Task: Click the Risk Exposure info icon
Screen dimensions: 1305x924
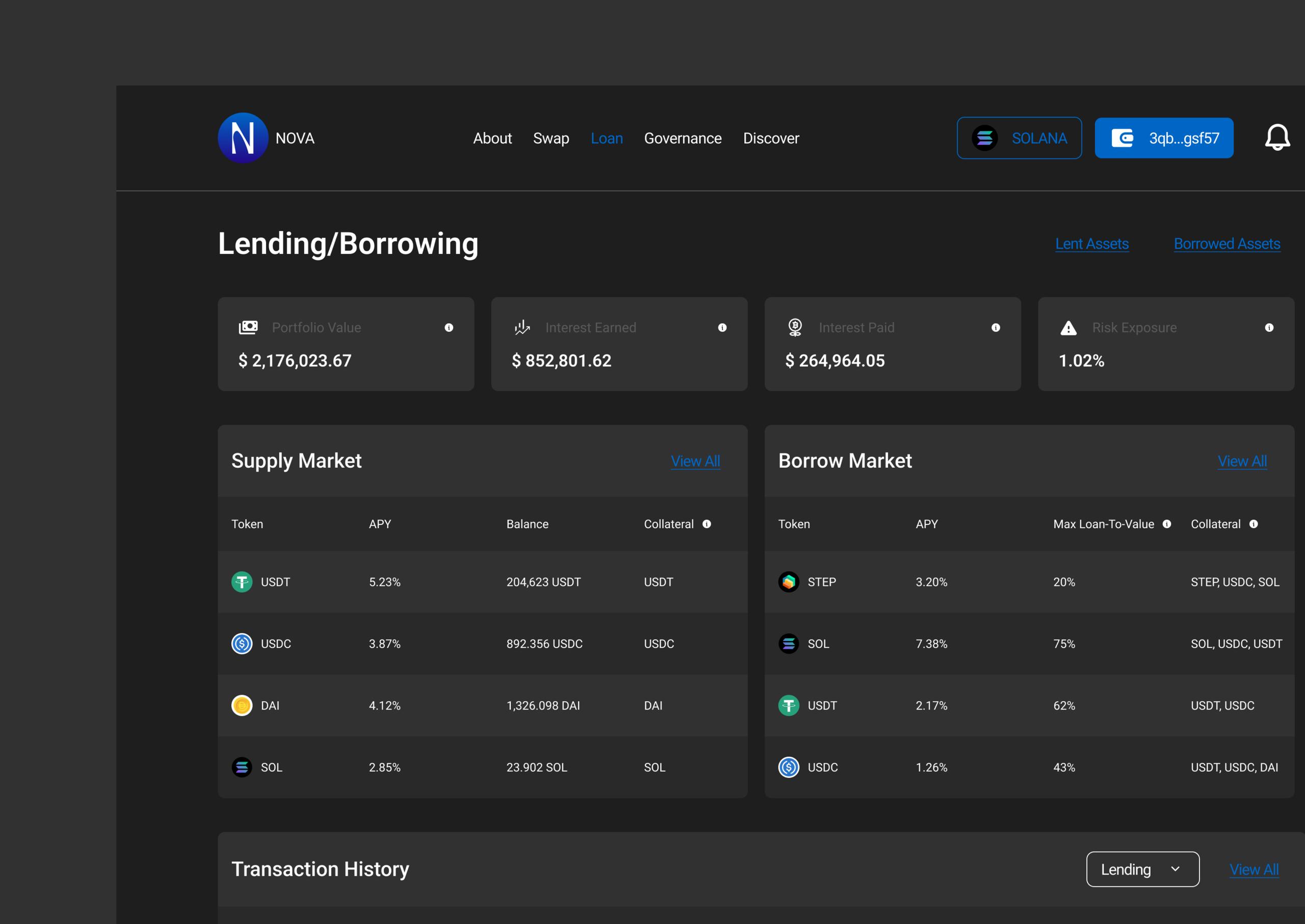Action: (x=1269, y=328)
